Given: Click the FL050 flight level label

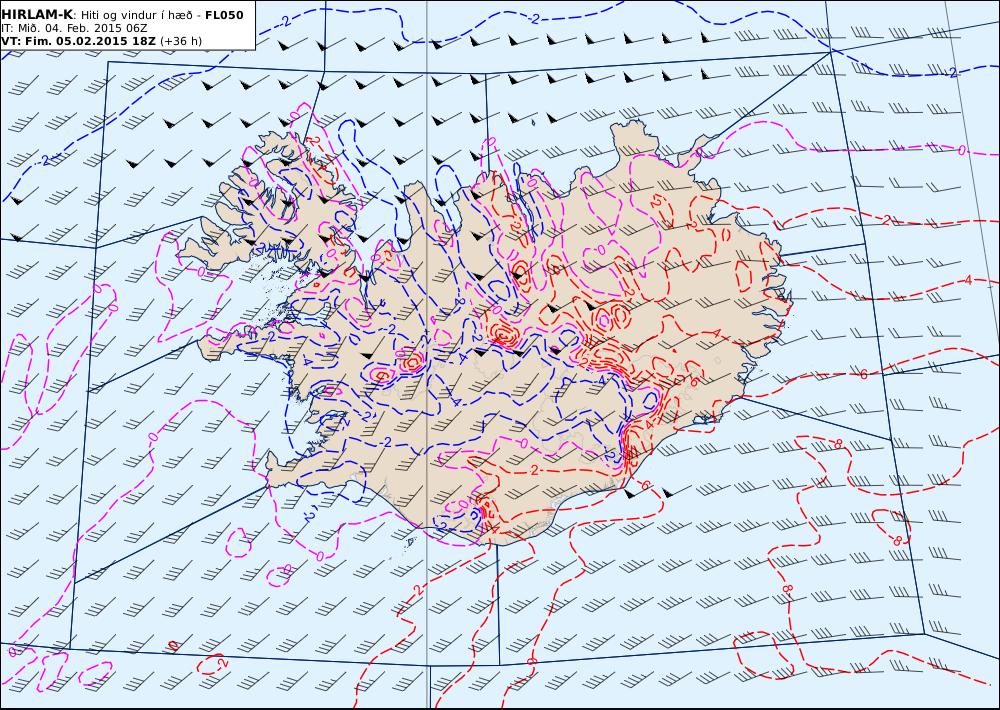Looking at the screenshot, I should pyautogui.click(x=224, y=15).
